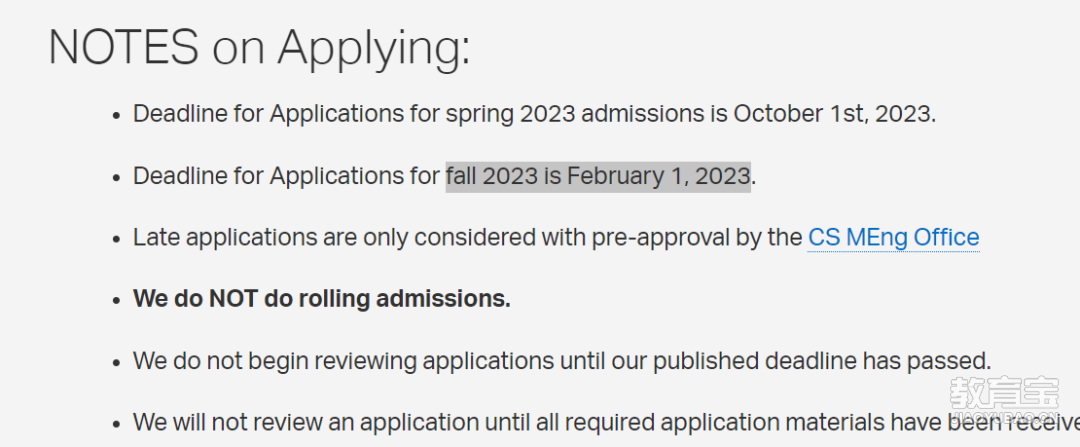The image size is (1080, 447).
Task: Click the word 'NOTES' in the heading
Action: [124, 47]
